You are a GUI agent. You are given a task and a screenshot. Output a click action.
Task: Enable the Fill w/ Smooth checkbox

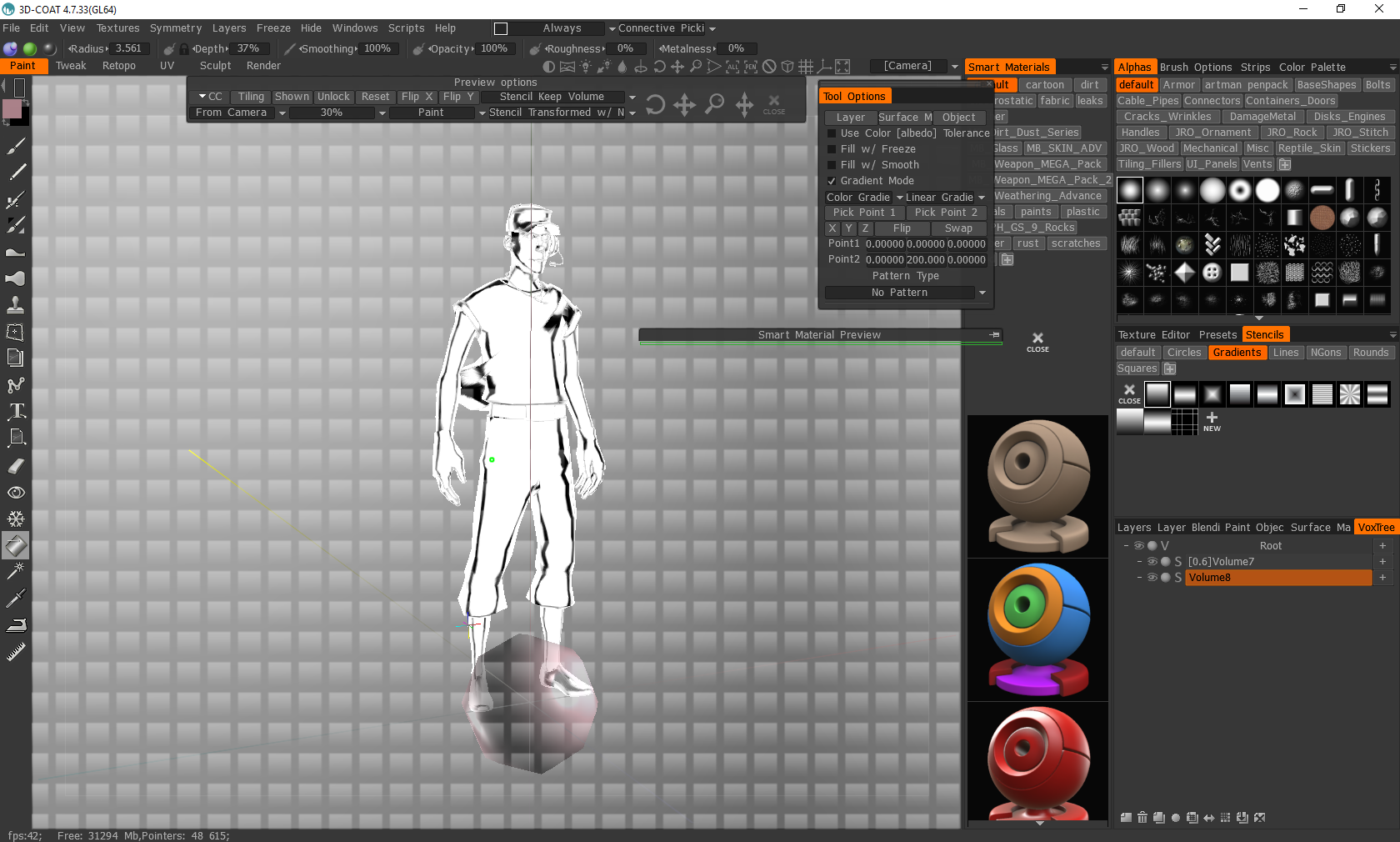pos(832,164)
